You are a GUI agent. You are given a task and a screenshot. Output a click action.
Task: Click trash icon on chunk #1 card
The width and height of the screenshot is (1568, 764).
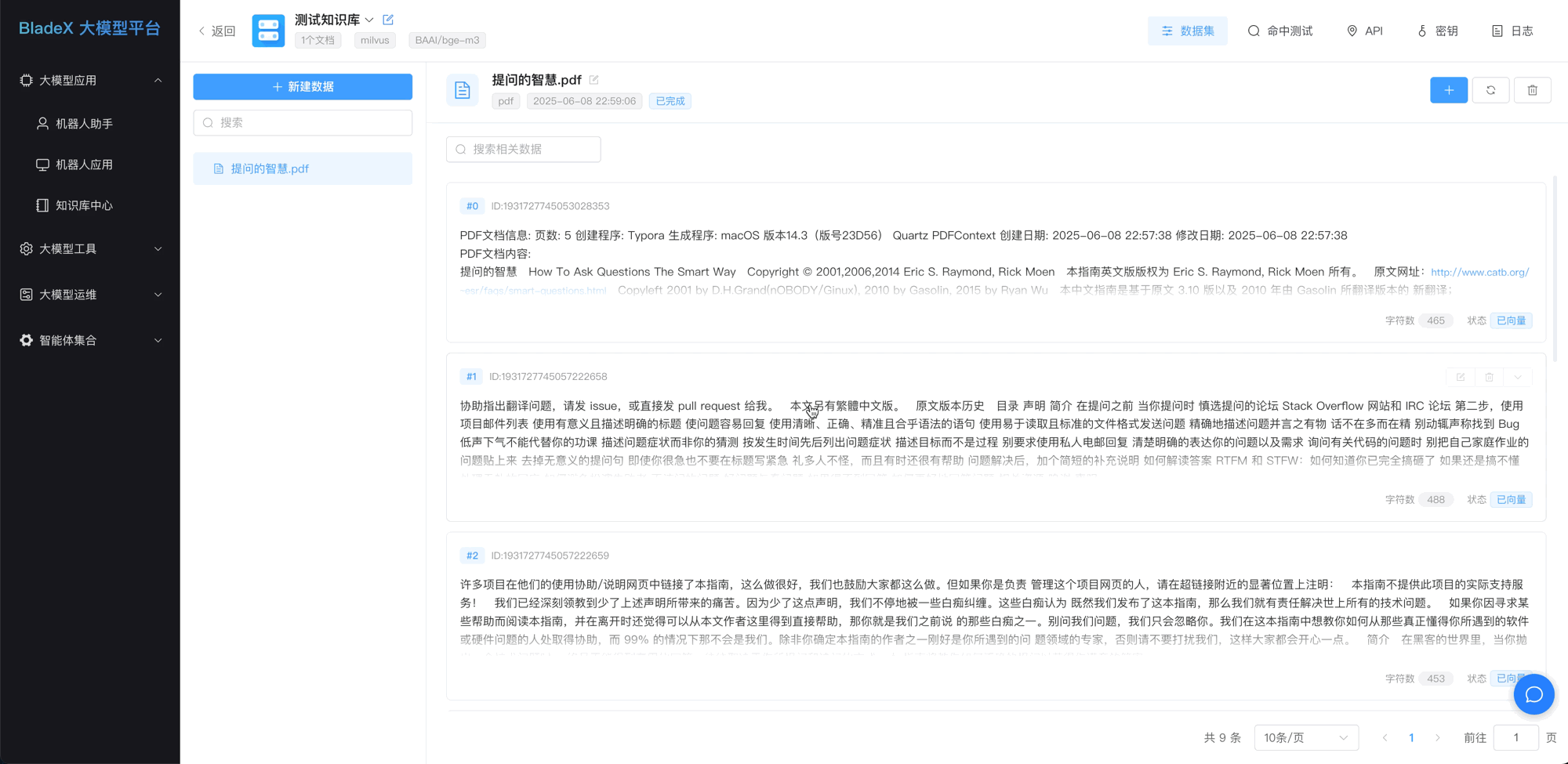pos(1489,377)
